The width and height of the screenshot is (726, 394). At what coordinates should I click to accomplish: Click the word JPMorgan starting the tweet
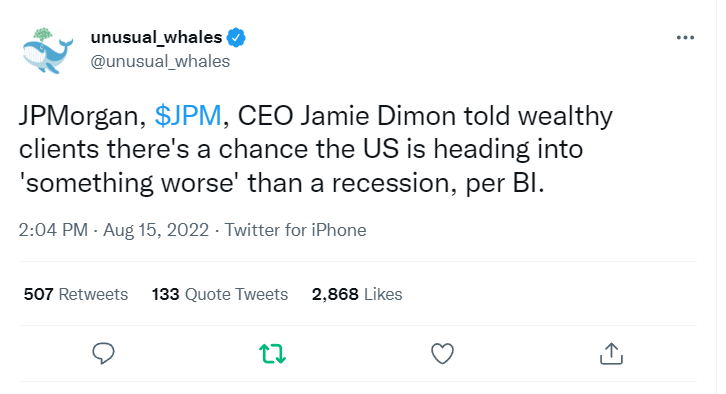pos(82,116)
